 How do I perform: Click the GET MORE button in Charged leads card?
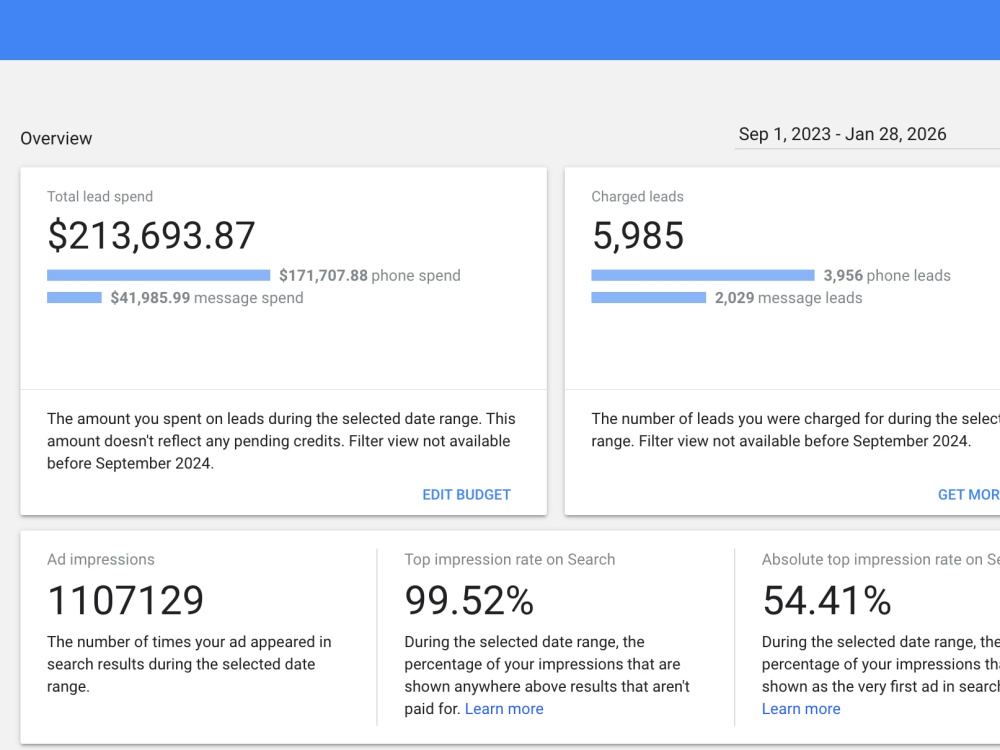tap(968, 495)
